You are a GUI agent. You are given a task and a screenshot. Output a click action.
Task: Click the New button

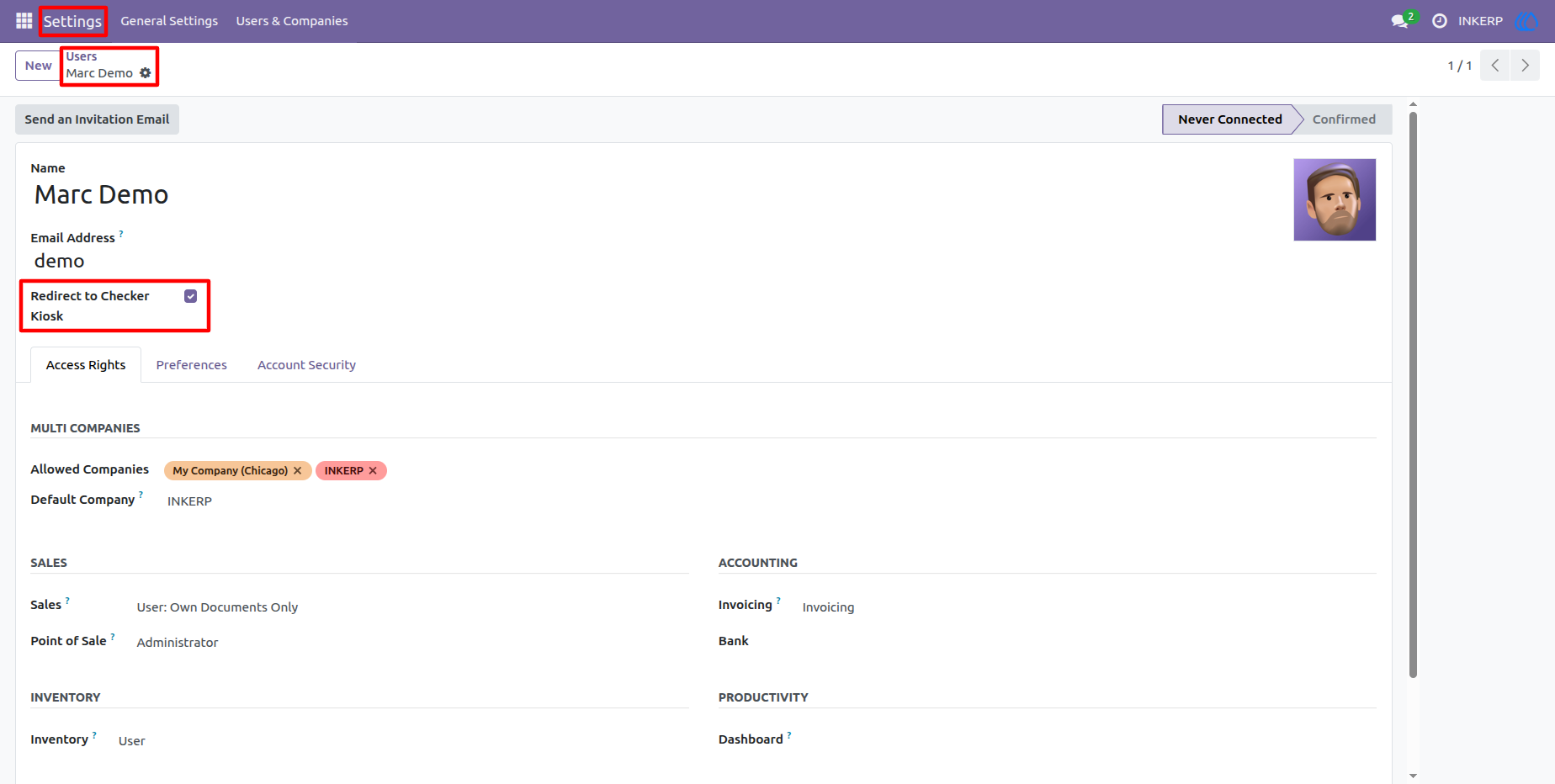[38, 66]
